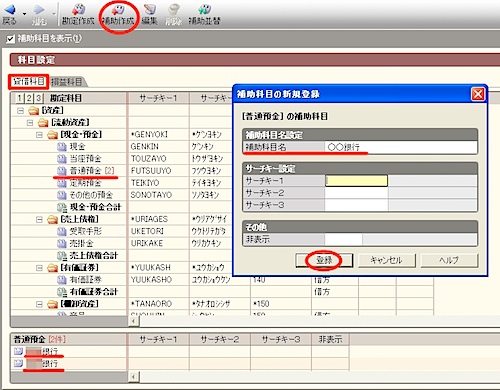Click the 有価証券 account icon

click(62, 280)
